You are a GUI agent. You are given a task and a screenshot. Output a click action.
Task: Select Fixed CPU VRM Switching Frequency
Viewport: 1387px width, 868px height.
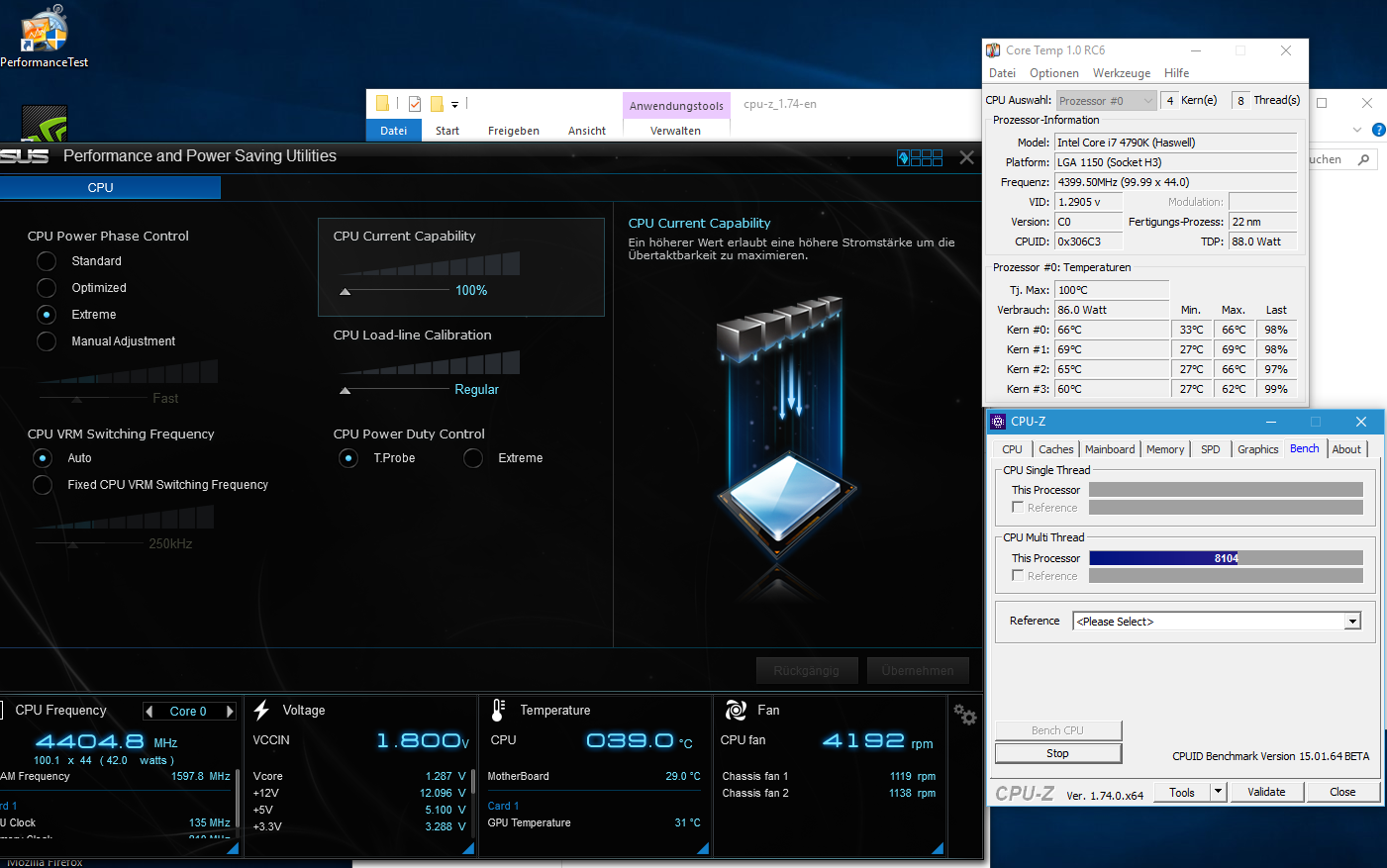coord(43,485)
